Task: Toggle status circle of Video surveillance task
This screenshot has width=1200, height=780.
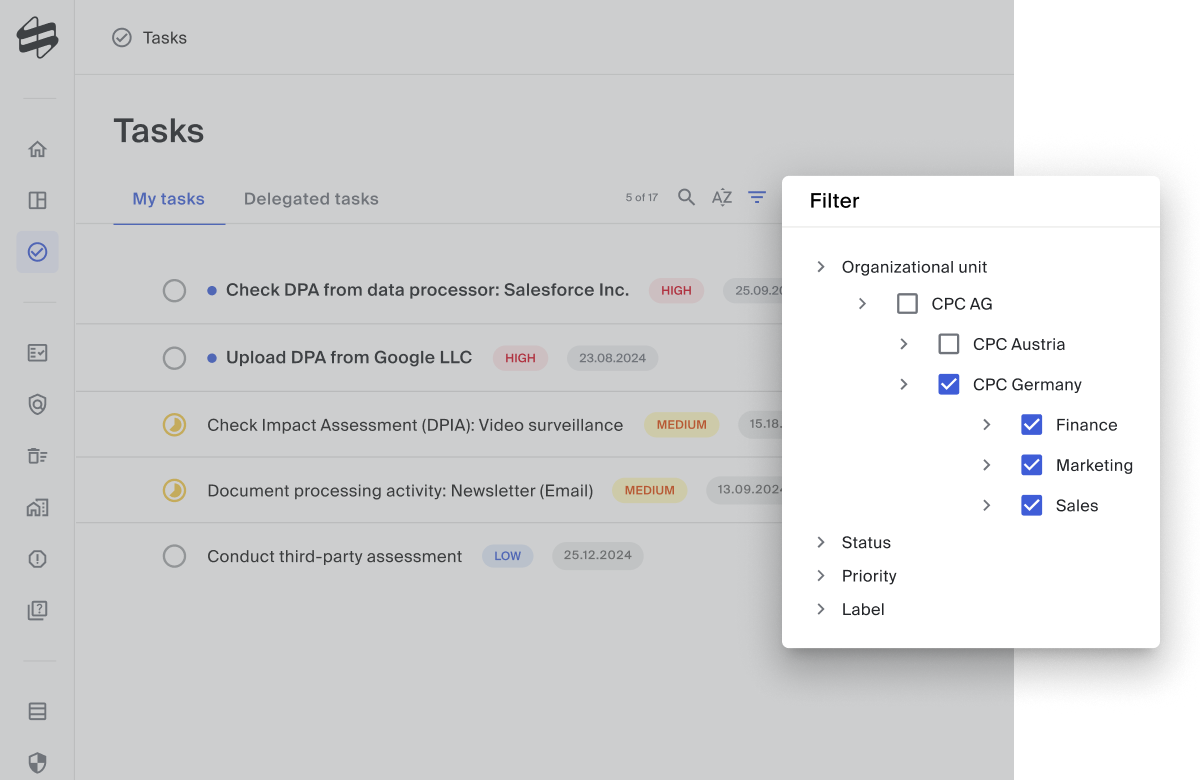Action: tap(174, 425)
